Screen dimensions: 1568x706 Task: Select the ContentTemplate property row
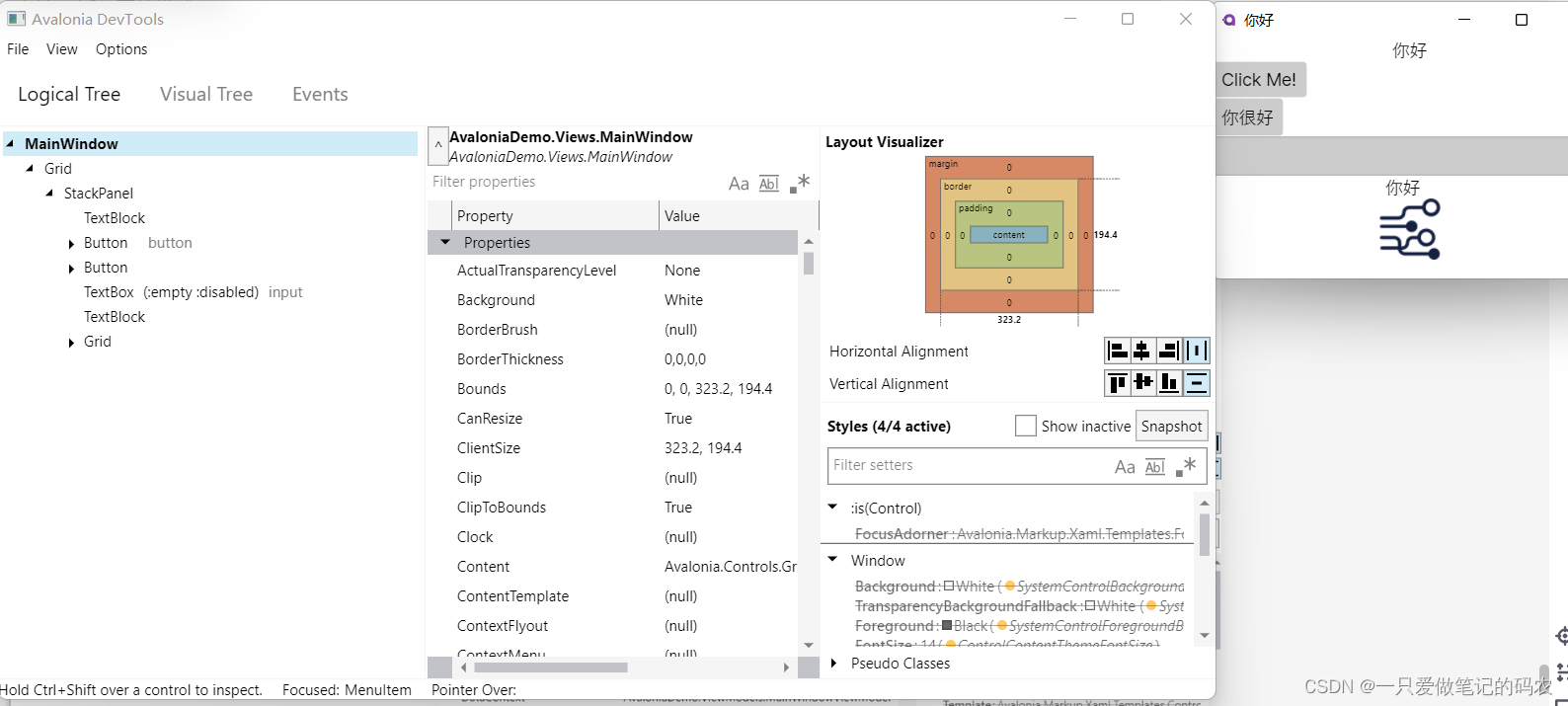click(x=612, y=596)
